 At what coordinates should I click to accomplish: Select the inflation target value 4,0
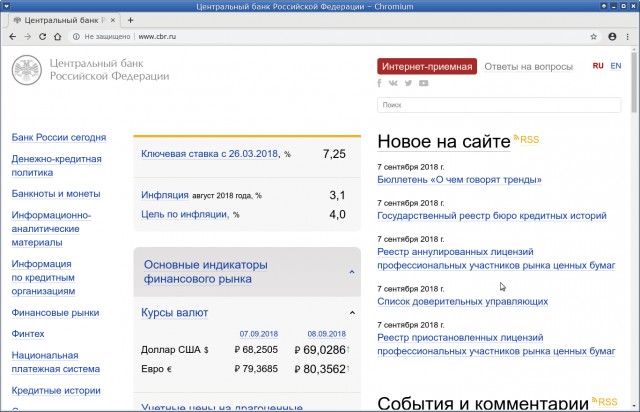tap(338, 214)
